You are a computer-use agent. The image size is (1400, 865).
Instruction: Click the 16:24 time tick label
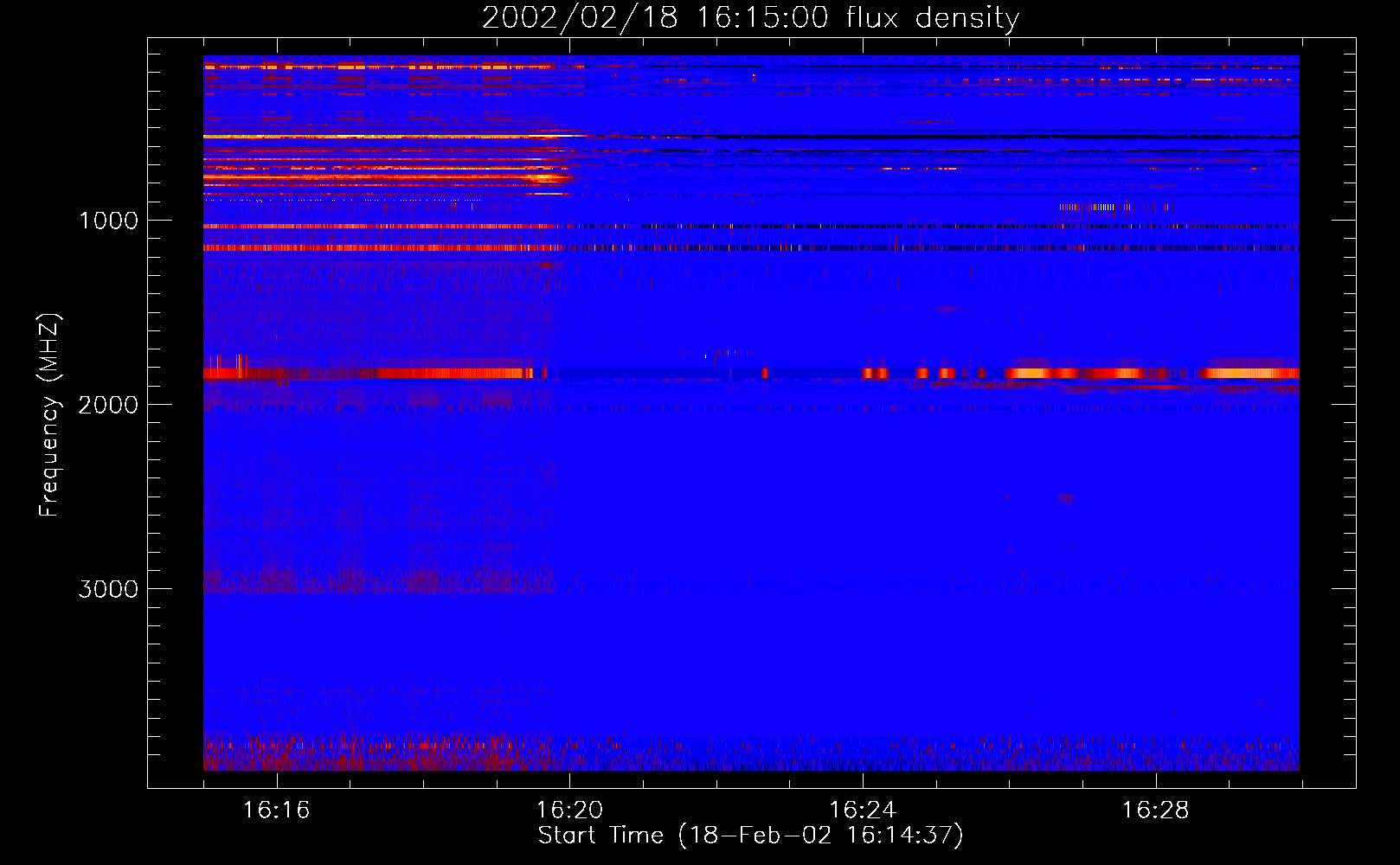pos(863,810)
